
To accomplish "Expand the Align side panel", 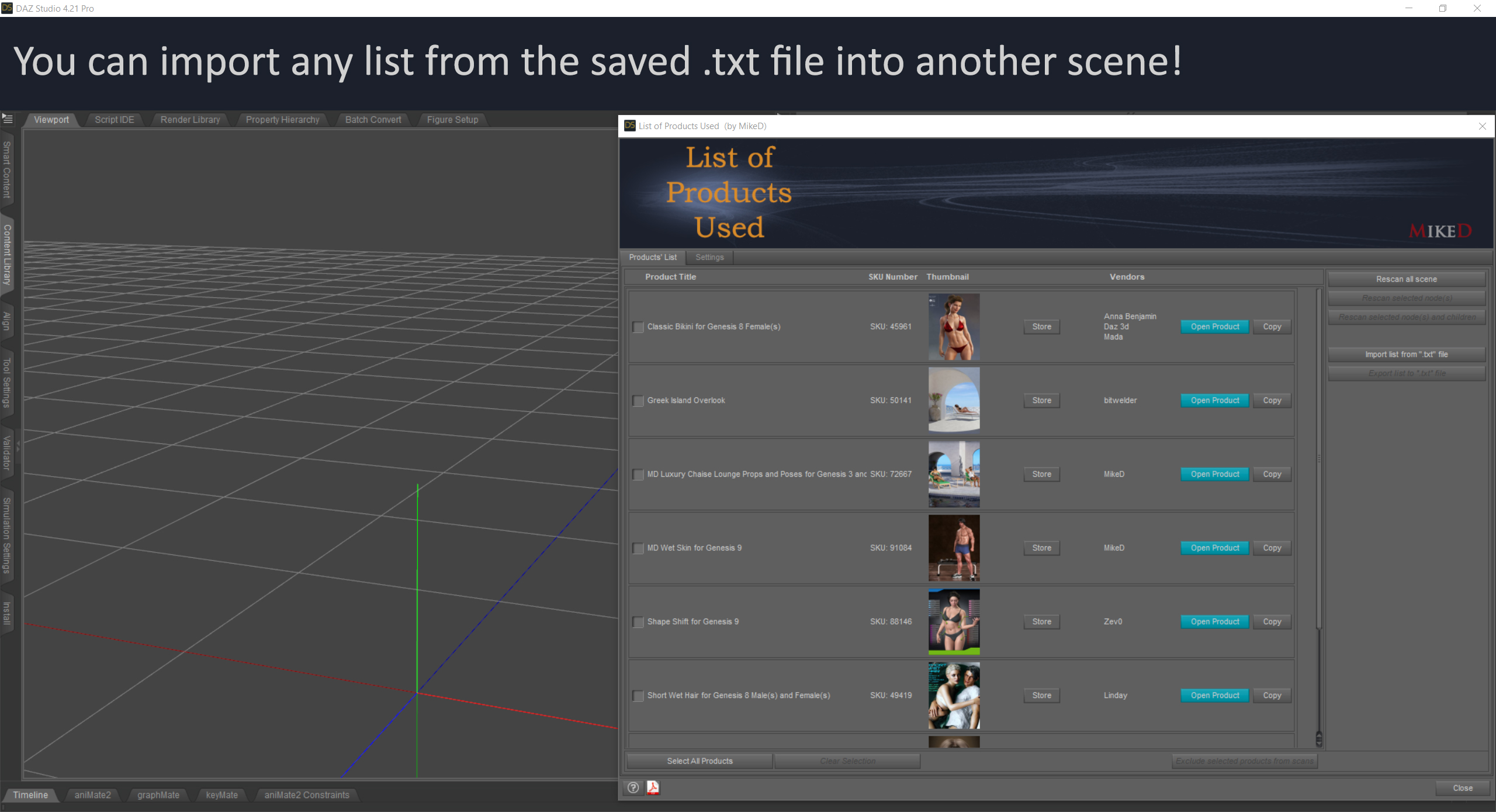I will (x=7, y=321).
